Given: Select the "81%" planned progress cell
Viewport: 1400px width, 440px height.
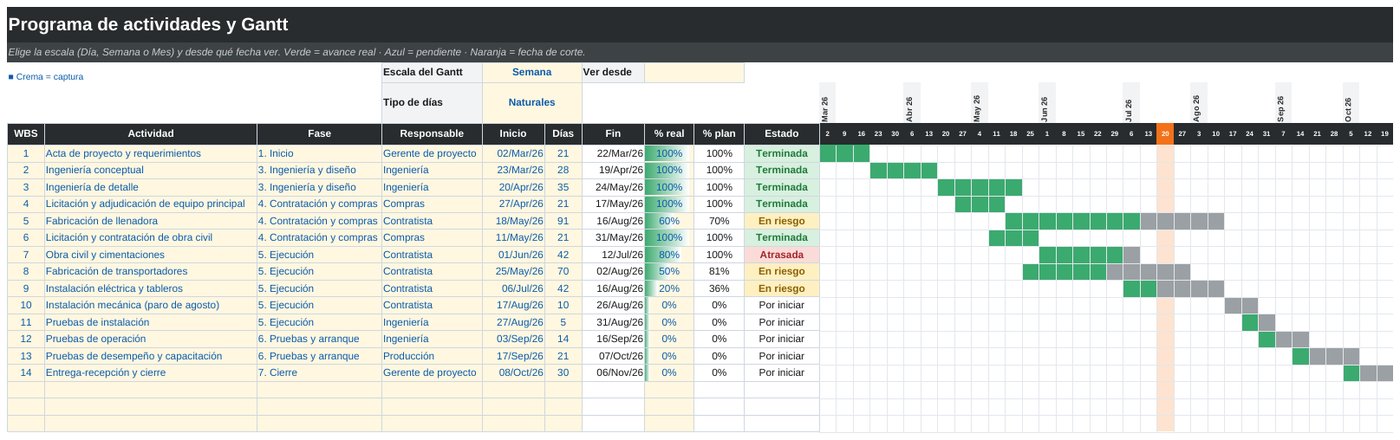Looking at the screenshot, I should (x=718, y=271).
